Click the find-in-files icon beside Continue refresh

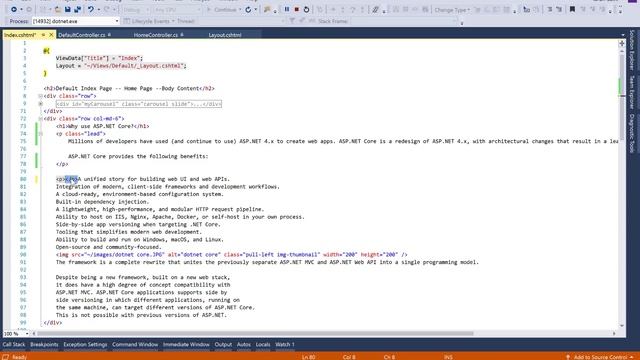pos(267,9)
